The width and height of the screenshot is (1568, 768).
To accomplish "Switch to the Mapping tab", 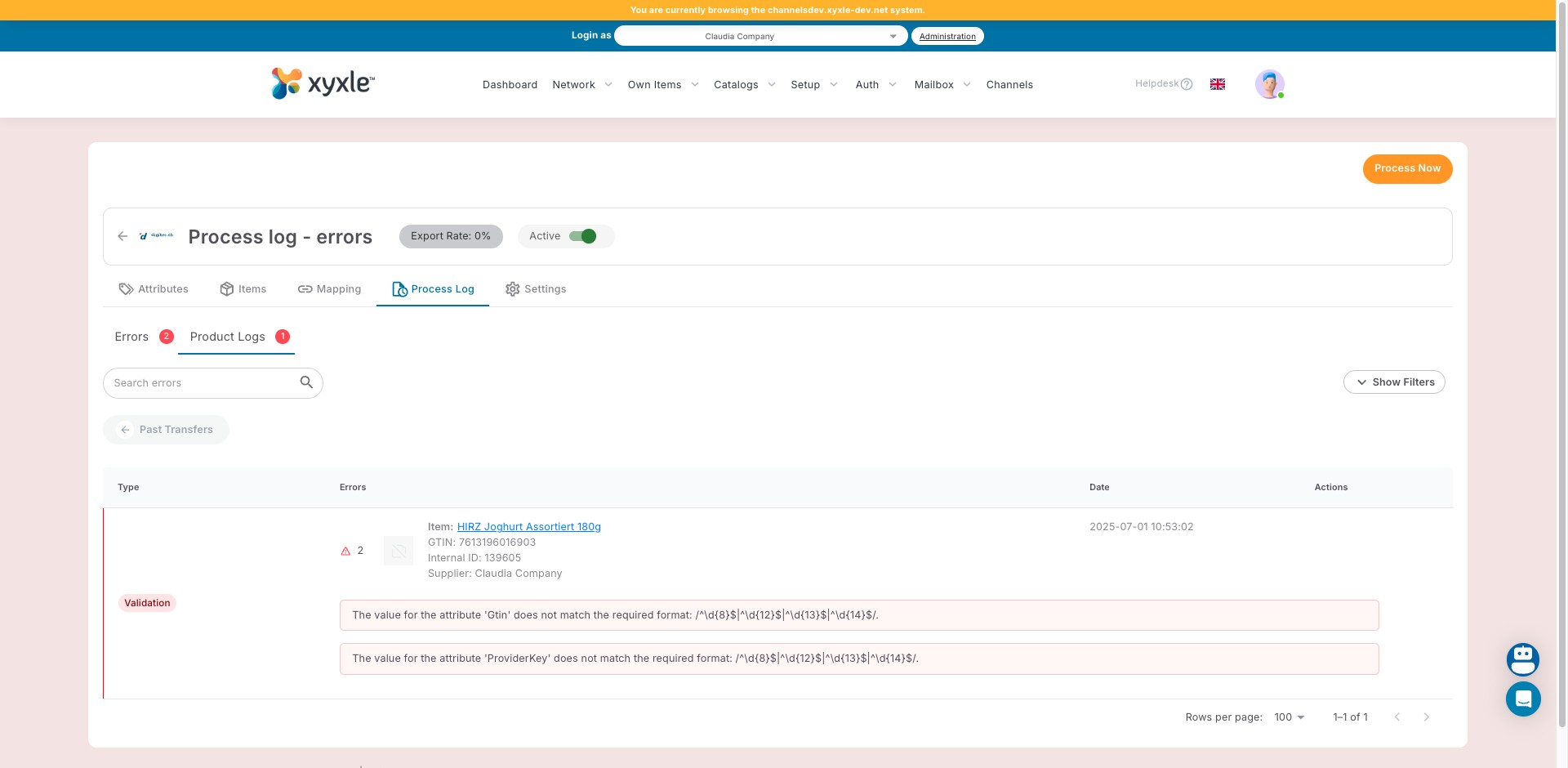I will click(330, 289).
